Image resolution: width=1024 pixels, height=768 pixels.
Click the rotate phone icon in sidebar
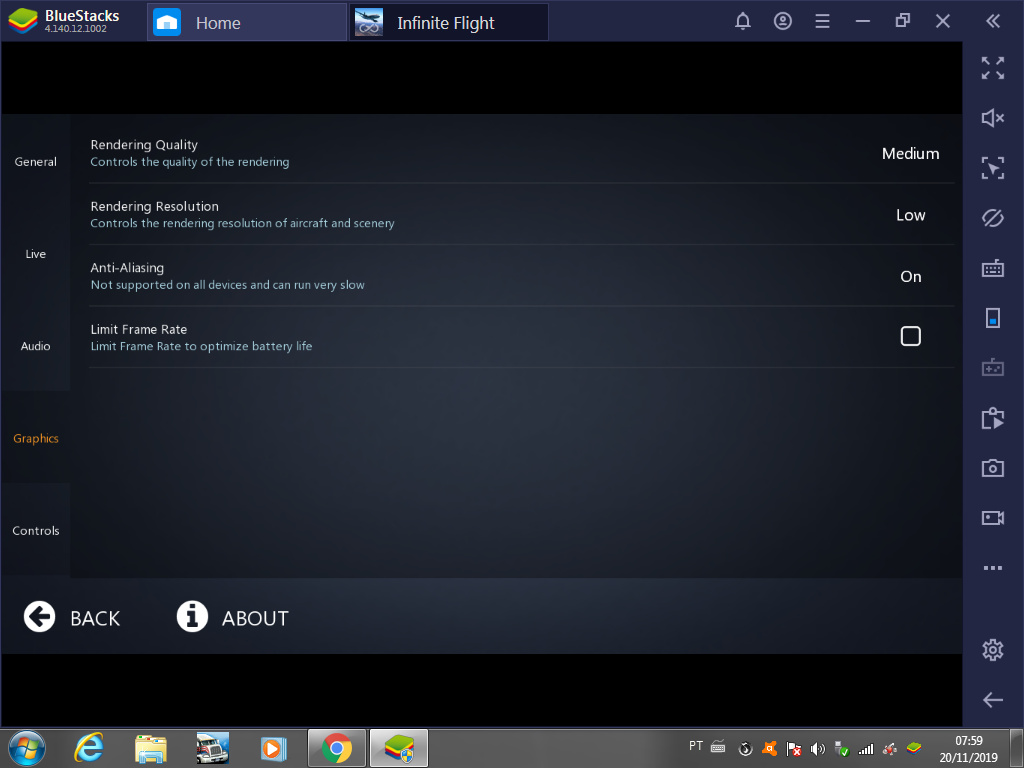[x=993, y=318]
